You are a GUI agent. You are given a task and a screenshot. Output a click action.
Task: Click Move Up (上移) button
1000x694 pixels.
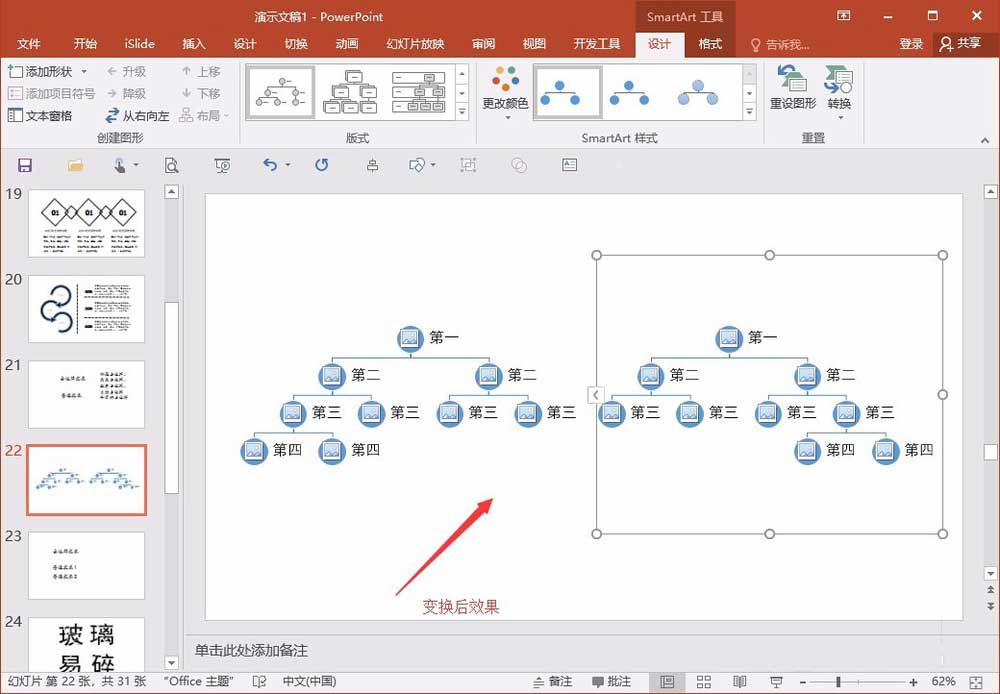201,71
